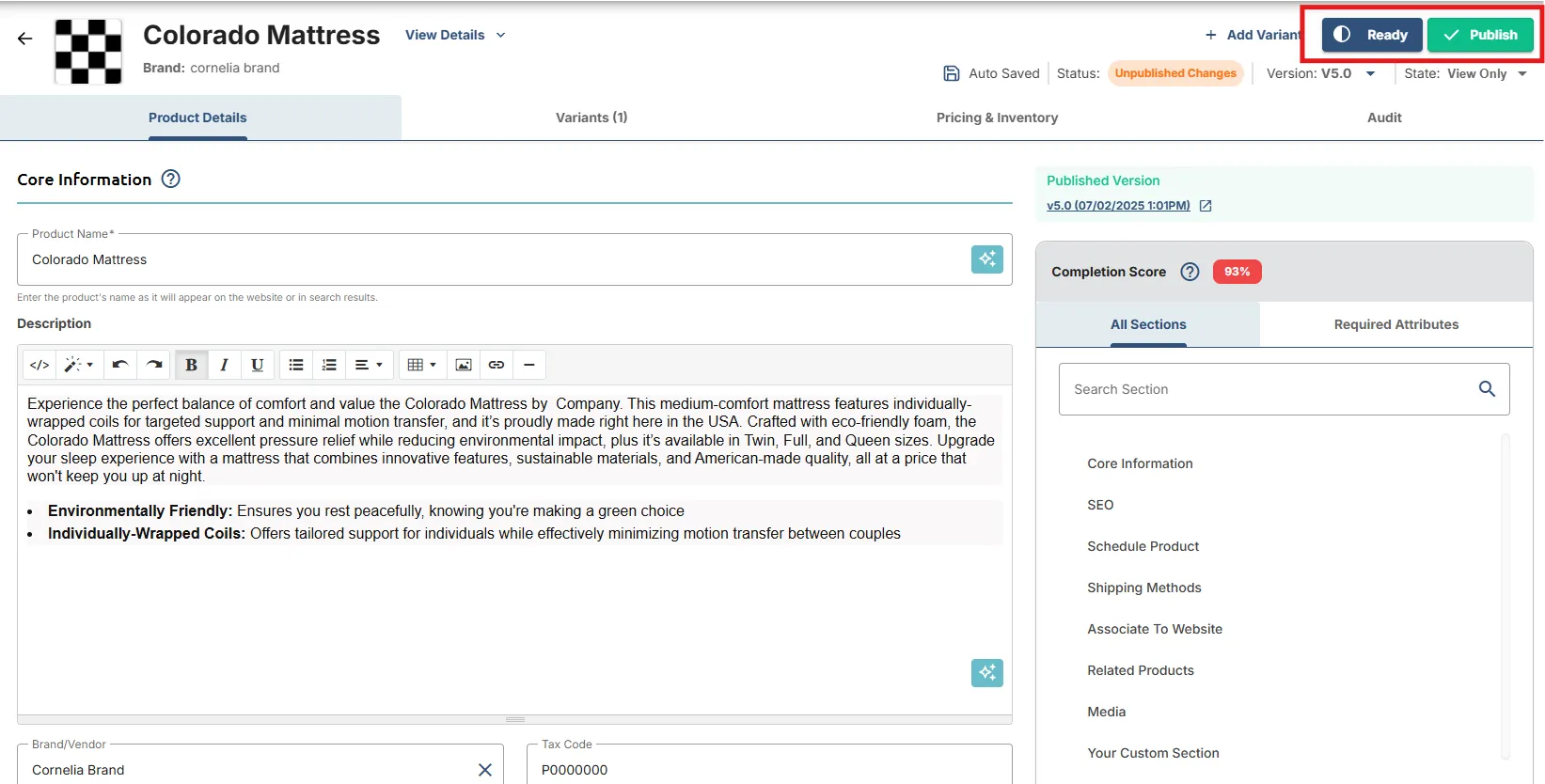Jump to the Shipping Methods section

coord(1144,588)
